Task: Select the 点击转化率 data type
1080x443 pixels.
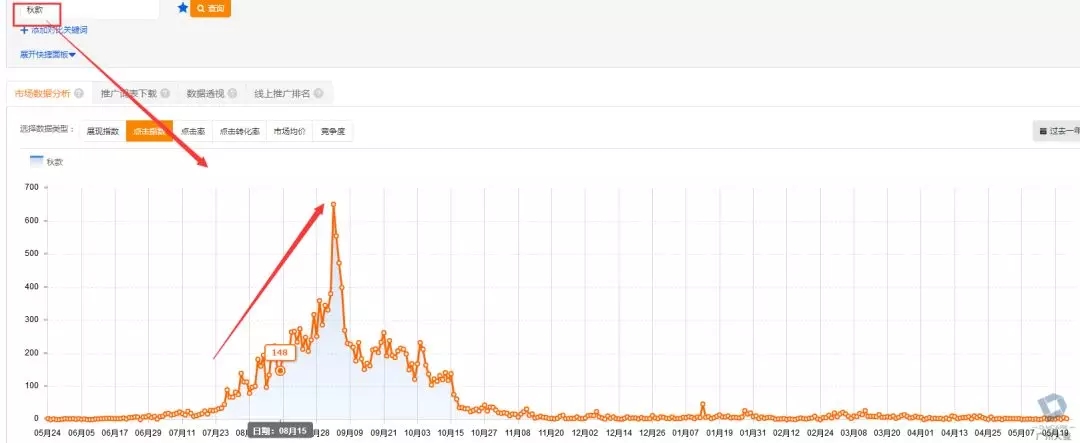Action: click(x=239, y=131)
